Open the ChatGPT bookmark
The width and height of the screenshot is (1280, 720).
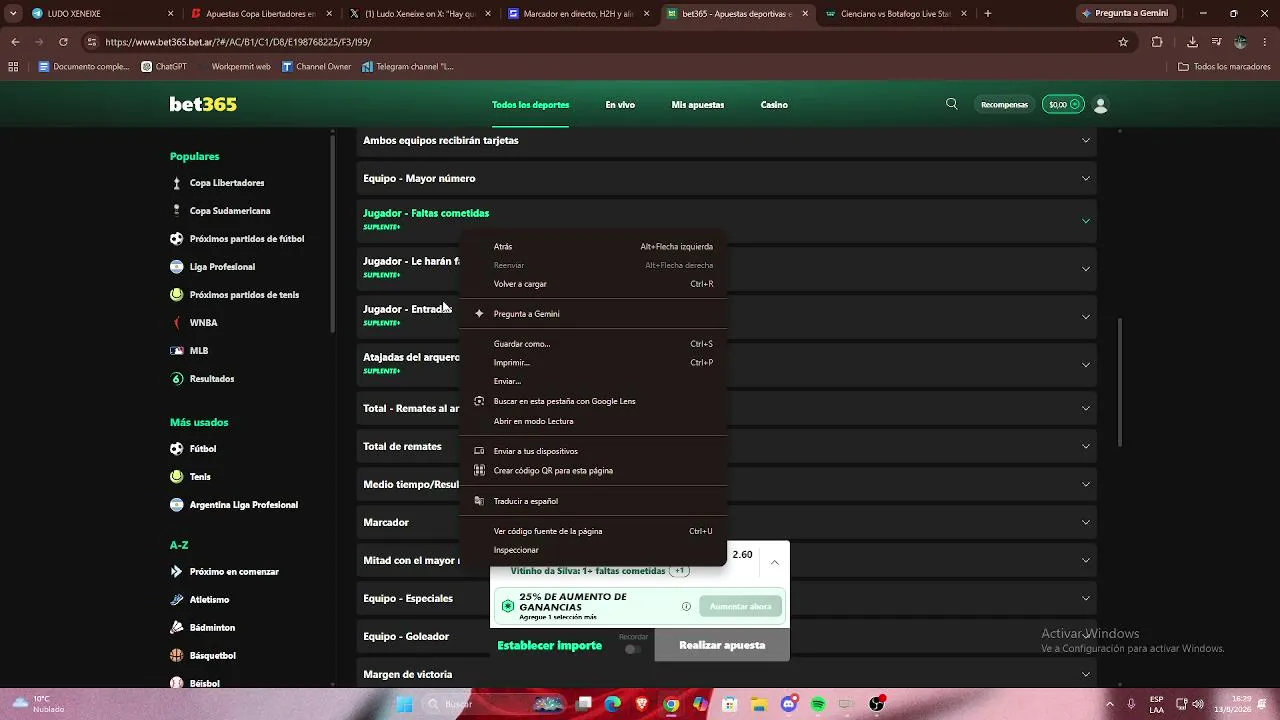tap(164, 67)
